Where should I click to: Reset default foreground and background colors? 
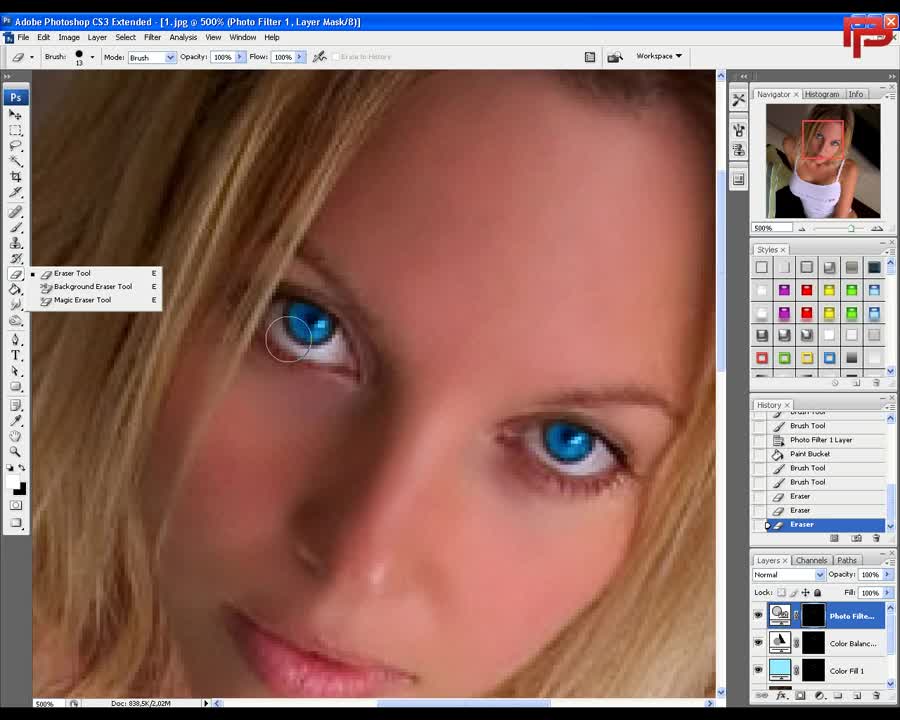pyautogui.click(x=10, y=468)
